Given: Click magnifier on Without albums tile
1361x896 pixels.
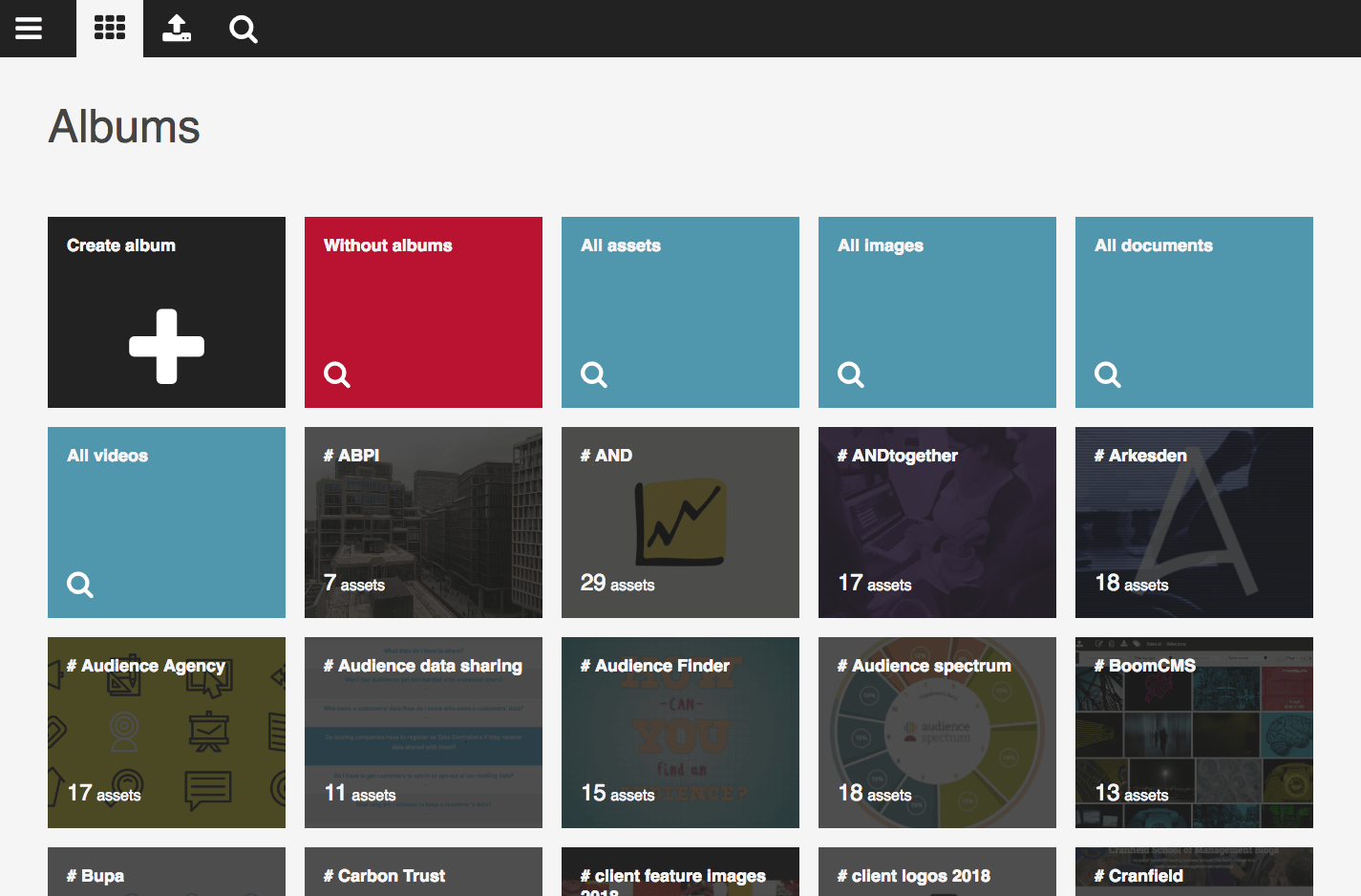Looking at the screenshot, I should (337, 374).
